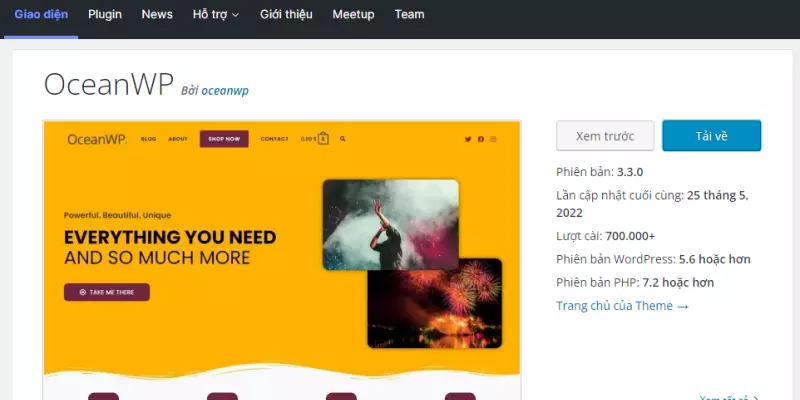The height and width of the screenshot is (400, 800).
Task: Click the SHOP NOW button in preview
Action: [x=224, y=139]
